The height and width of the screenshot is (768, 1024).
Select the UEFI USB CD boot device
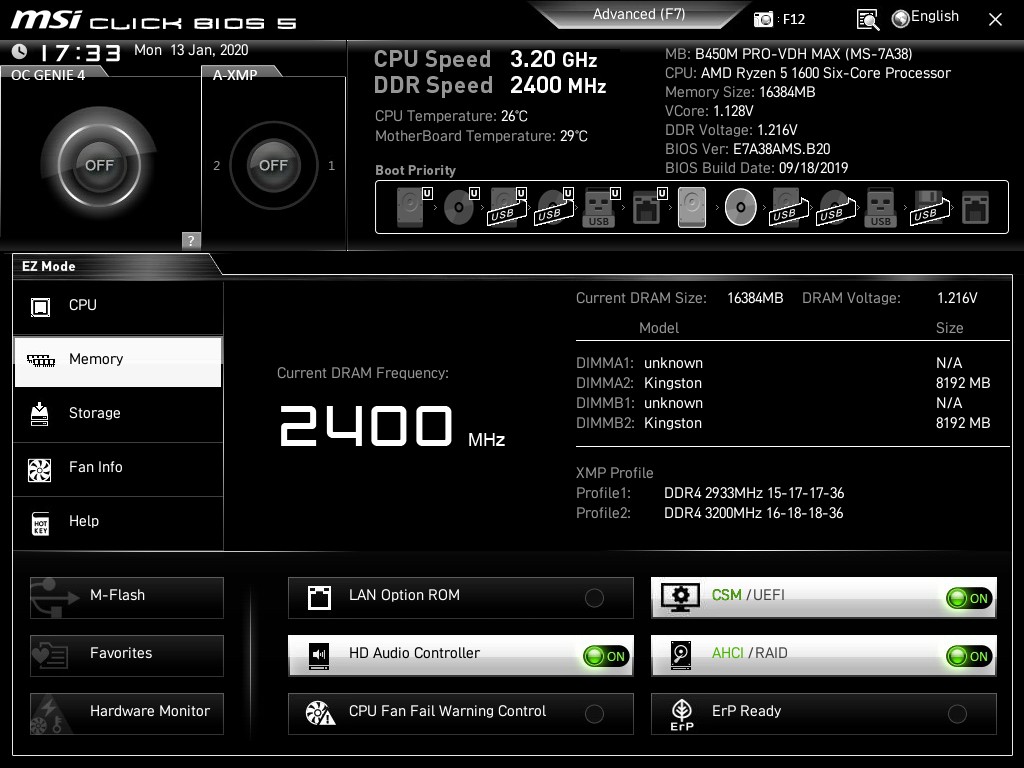pyautogui.click(x=554, y=207)
